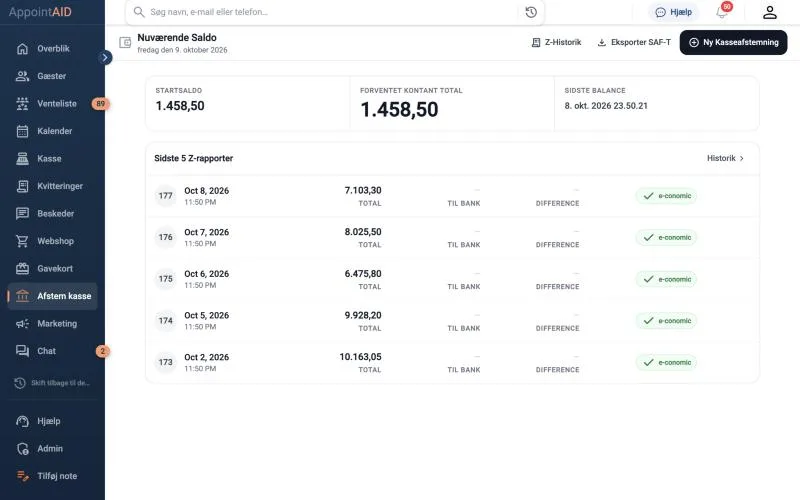Open Kvitteringer receipts section
The height and width of the screenshot is (500, 800).
point(53,186)
